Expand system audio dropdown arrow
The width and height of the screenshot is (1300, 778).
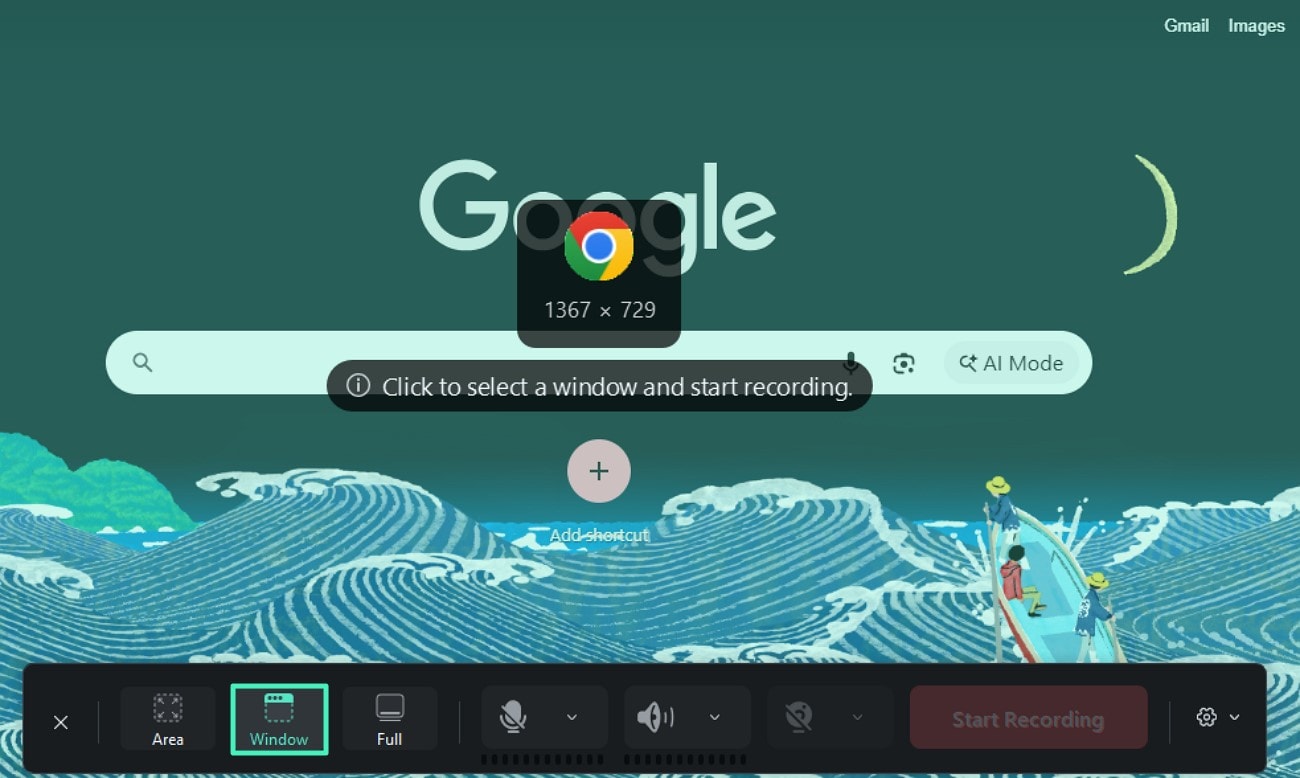(x=715, y=717)
